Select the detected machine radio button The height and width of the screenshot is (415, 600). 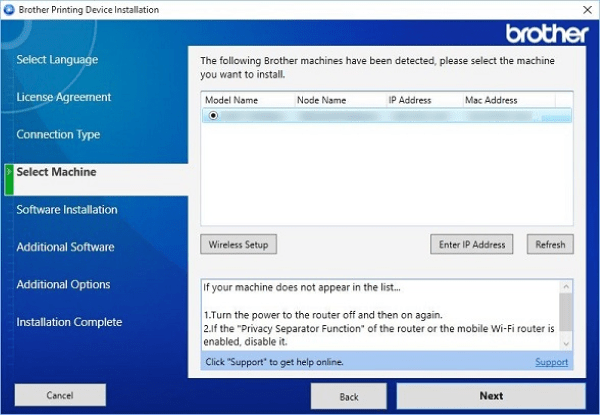(214, 115)
